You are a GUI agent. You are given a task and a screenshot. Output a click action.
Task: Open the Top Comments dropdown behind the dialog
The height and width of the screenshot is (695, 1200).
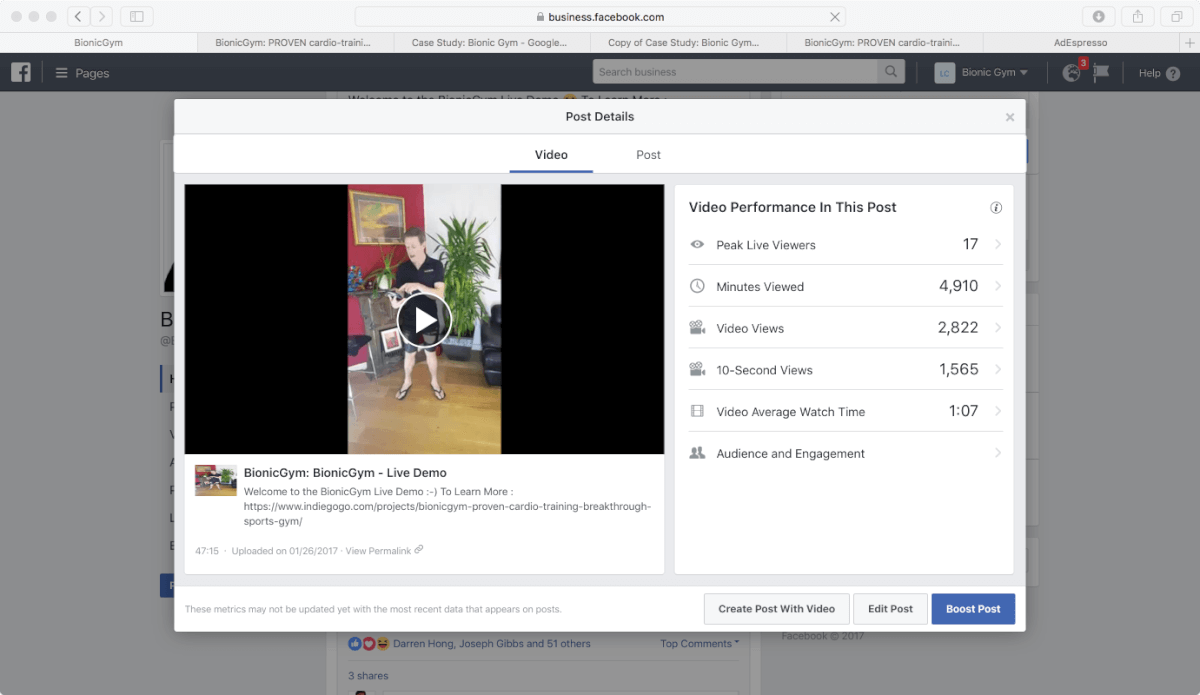pyautogui.click(x=700, y=644)
